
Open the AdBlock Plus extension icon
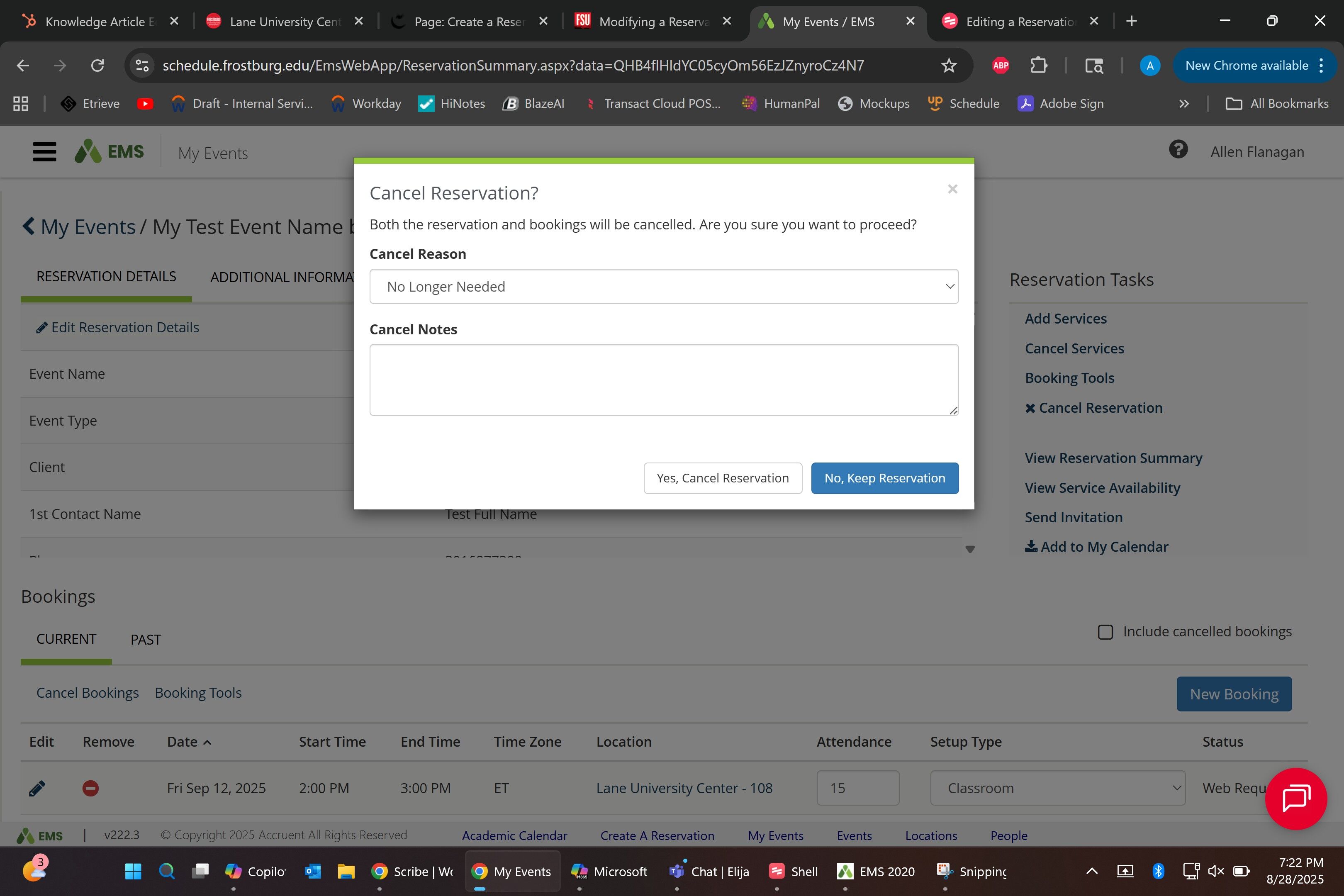tap(1000, 66)
